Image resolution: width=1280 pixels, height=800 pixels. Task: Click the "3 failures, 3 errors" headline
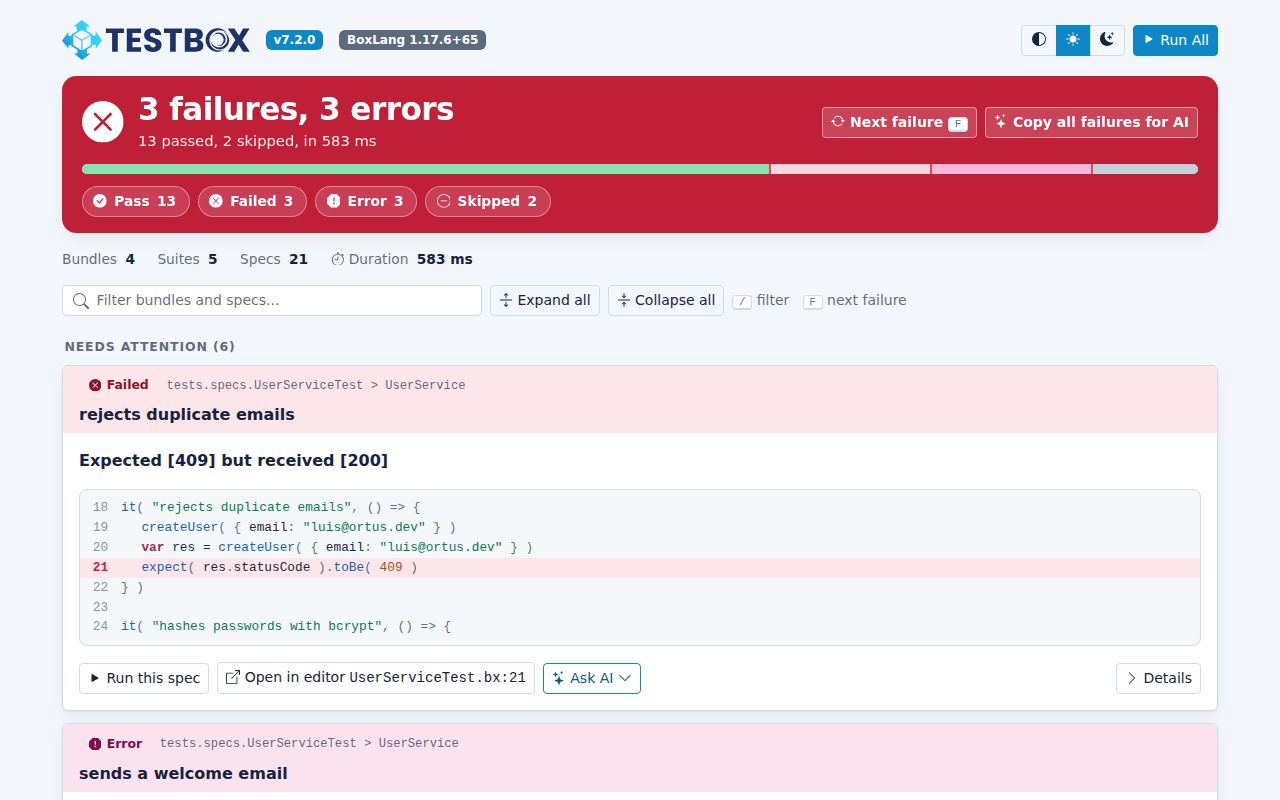pyautogui.click(x=296, y=109)
